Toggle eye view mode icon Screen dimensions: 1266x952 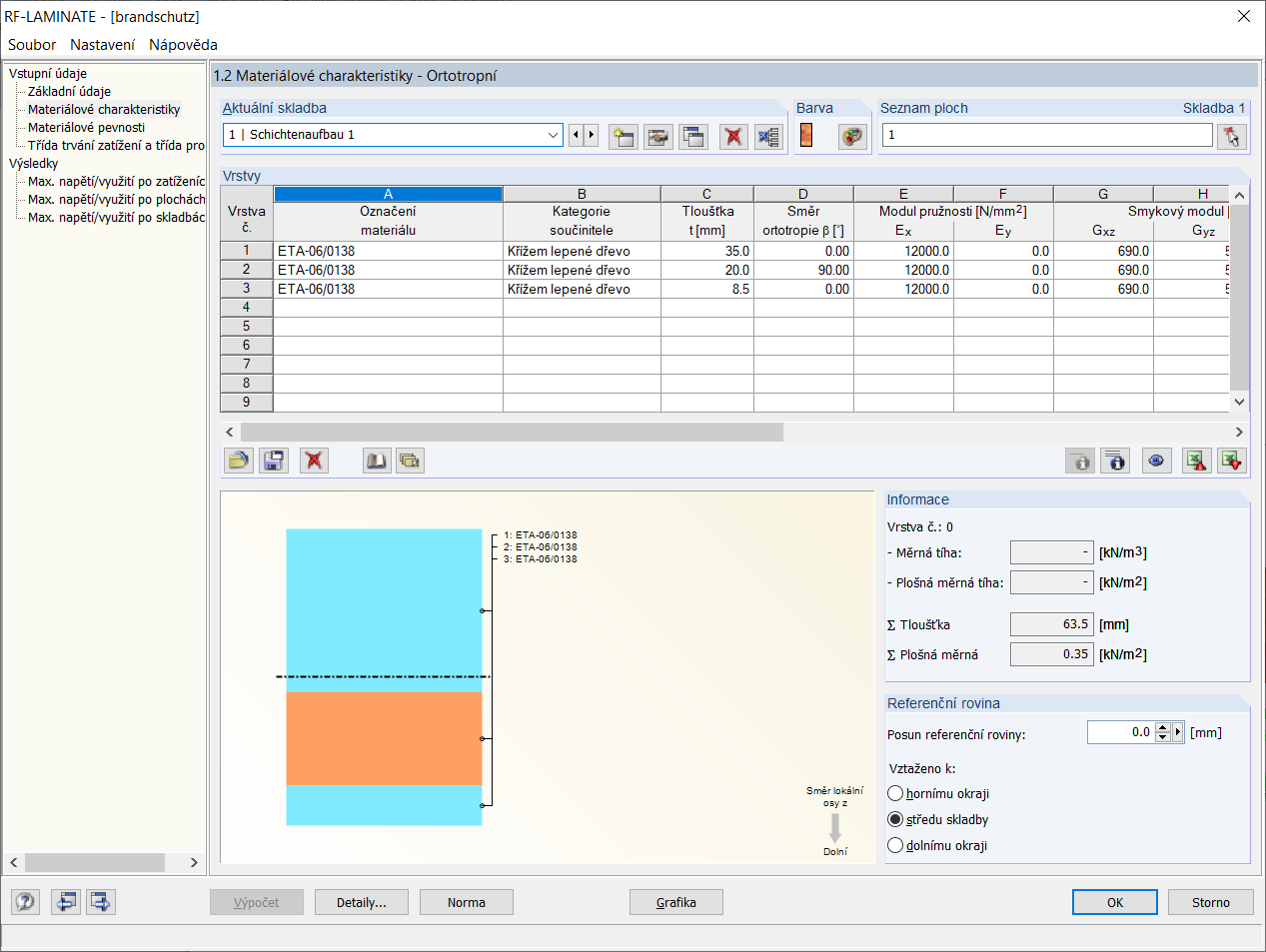pos(1156,461)
